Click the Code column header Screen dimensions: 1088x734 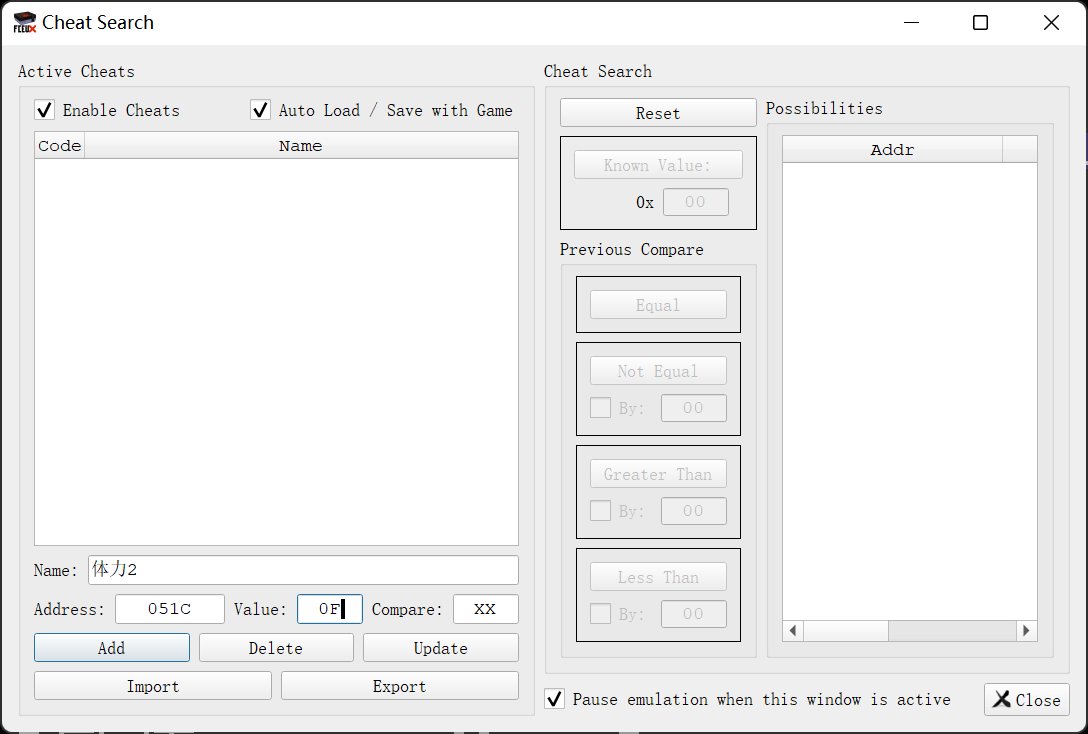click(59, 146)
